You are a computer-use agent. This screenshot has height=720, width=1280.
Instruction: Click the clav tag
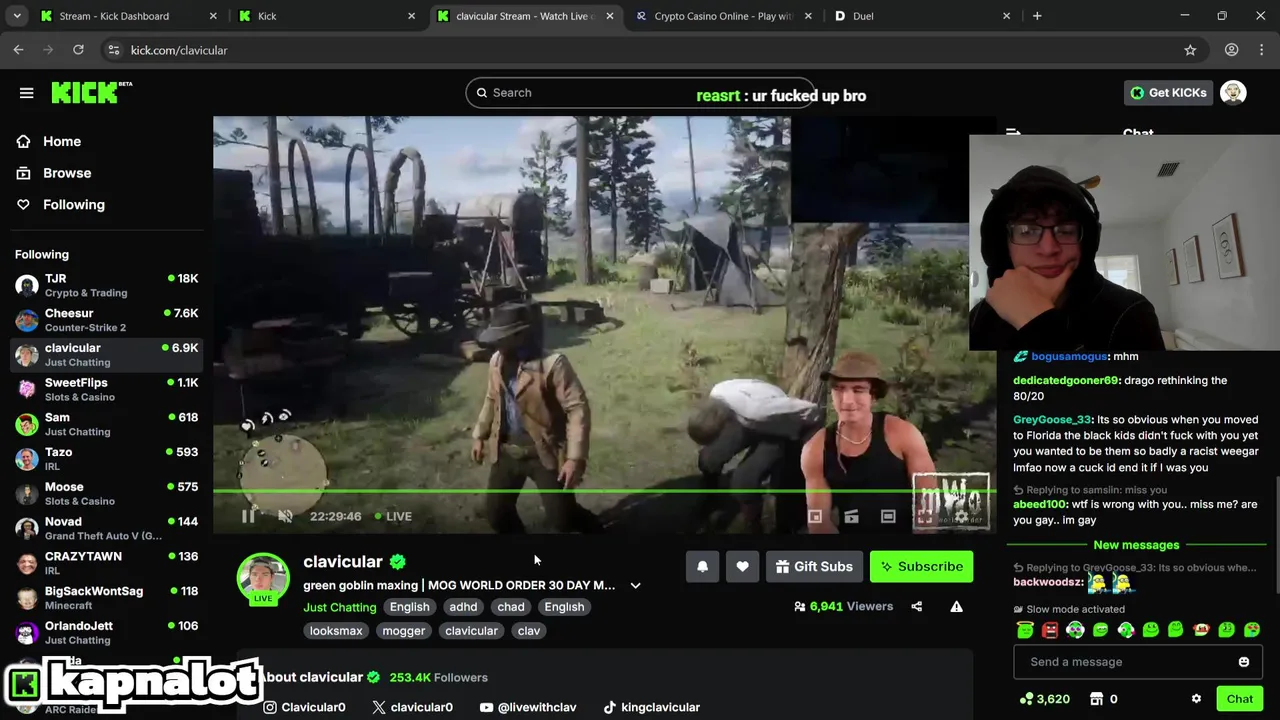pyautogui.click(x=529, y=631)
